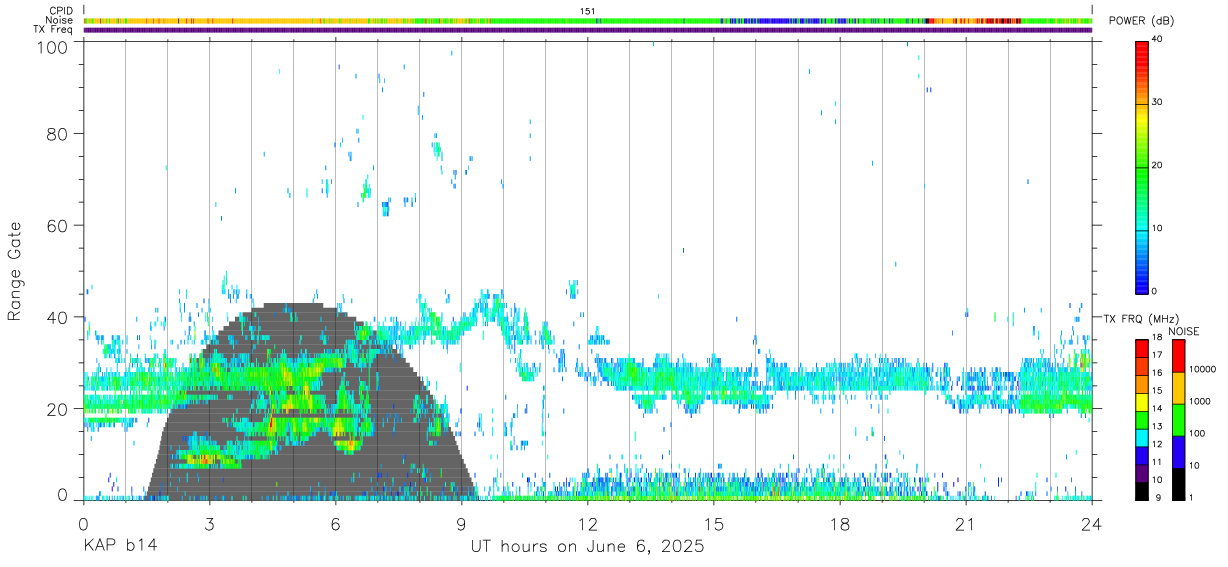Click the Range Gate axis title

pos(15,272)
